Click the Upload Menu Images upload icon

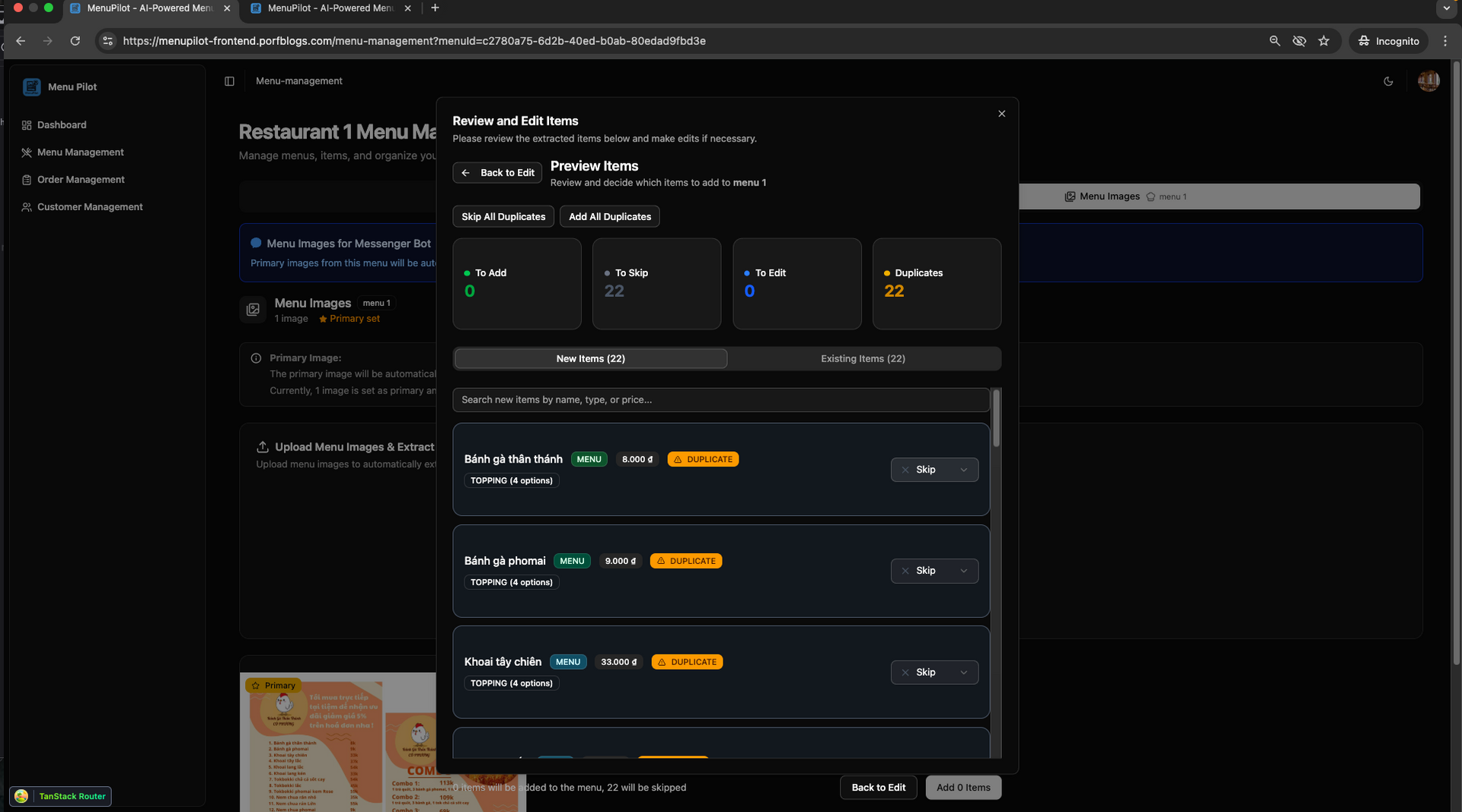click(263, 447)
